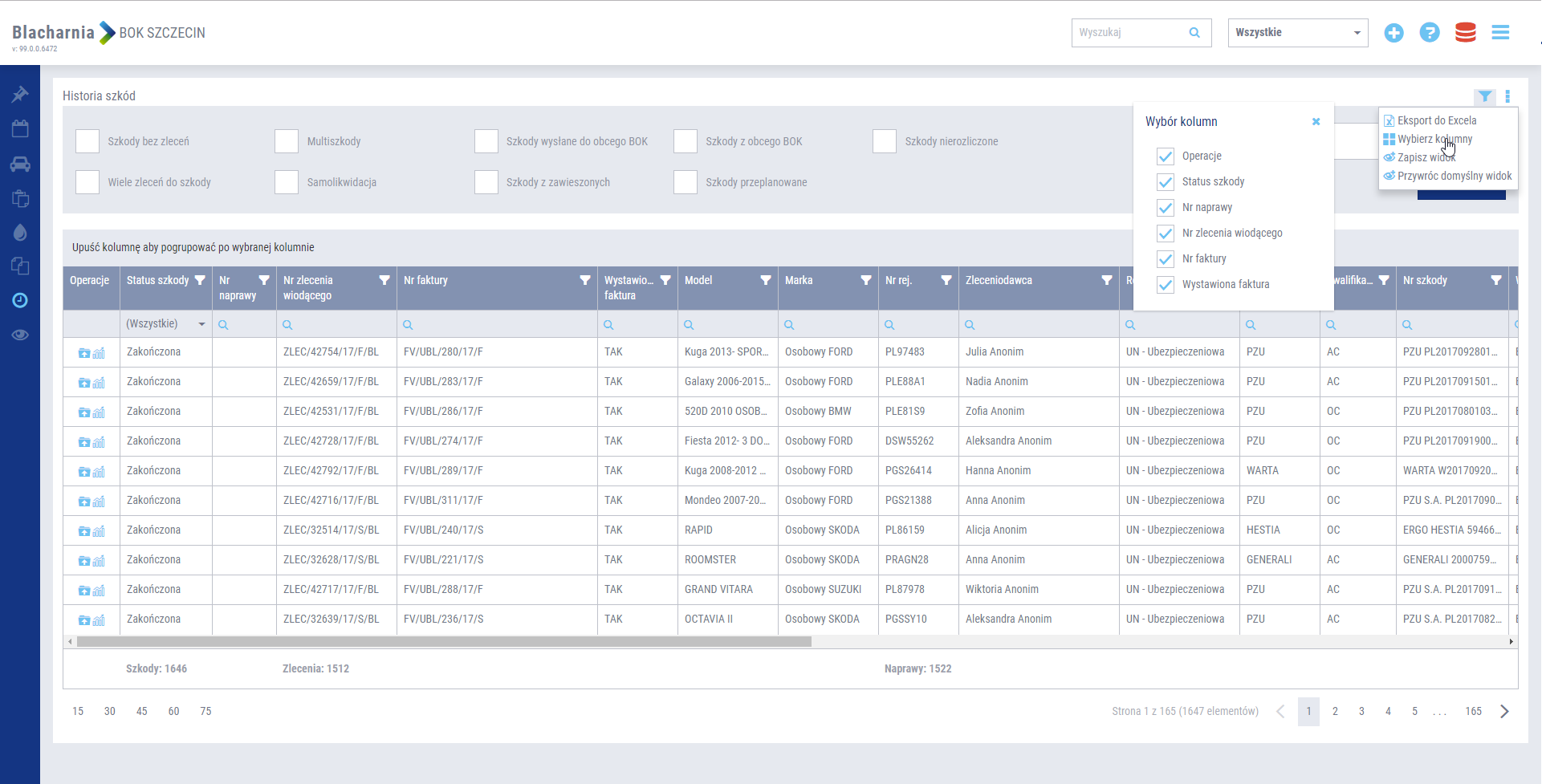
Task: Uncheck the Operacje column checkbox
Action: click(1166, 156)
